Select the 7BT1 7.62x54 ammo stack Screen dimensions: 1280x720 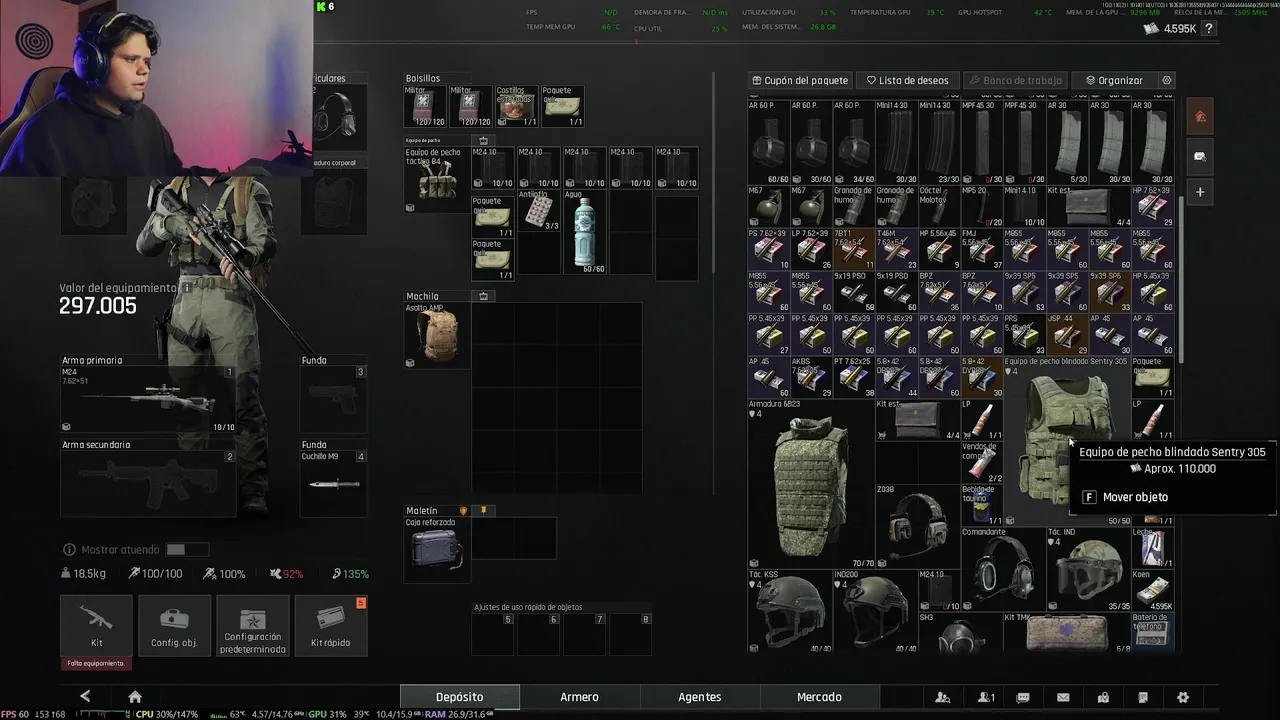click(x=854, y=249)
